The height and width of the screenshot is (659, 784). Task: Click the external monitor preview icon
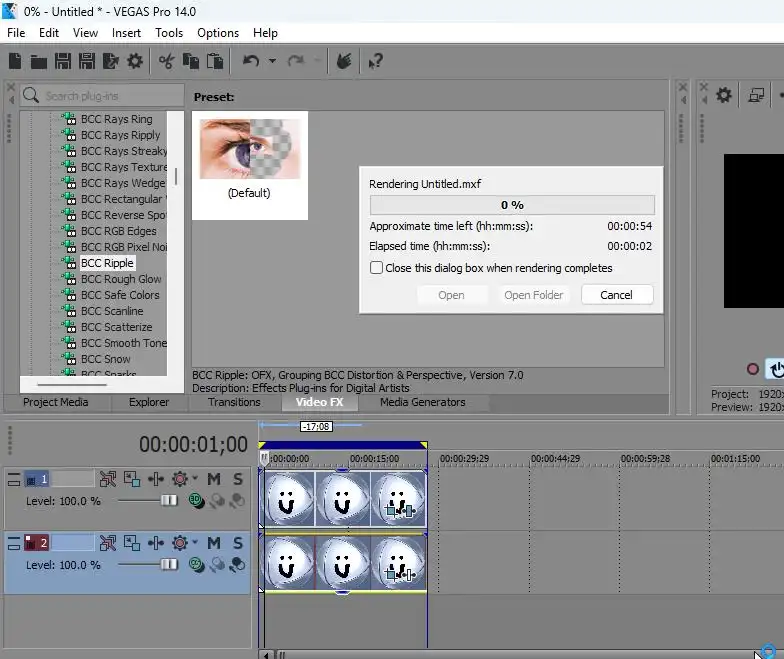tap(756, 94)
